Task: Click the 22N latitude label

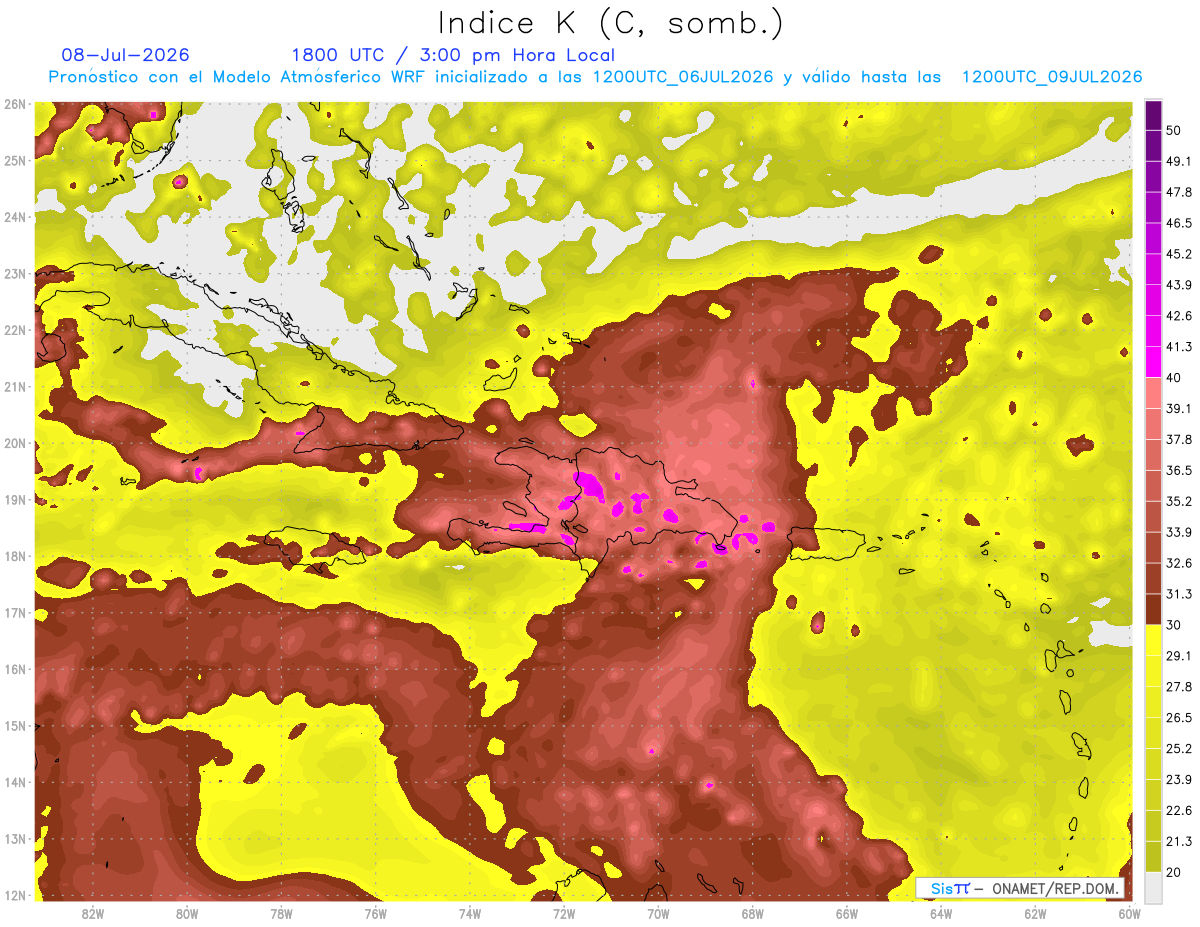Action: click(15, 330)
